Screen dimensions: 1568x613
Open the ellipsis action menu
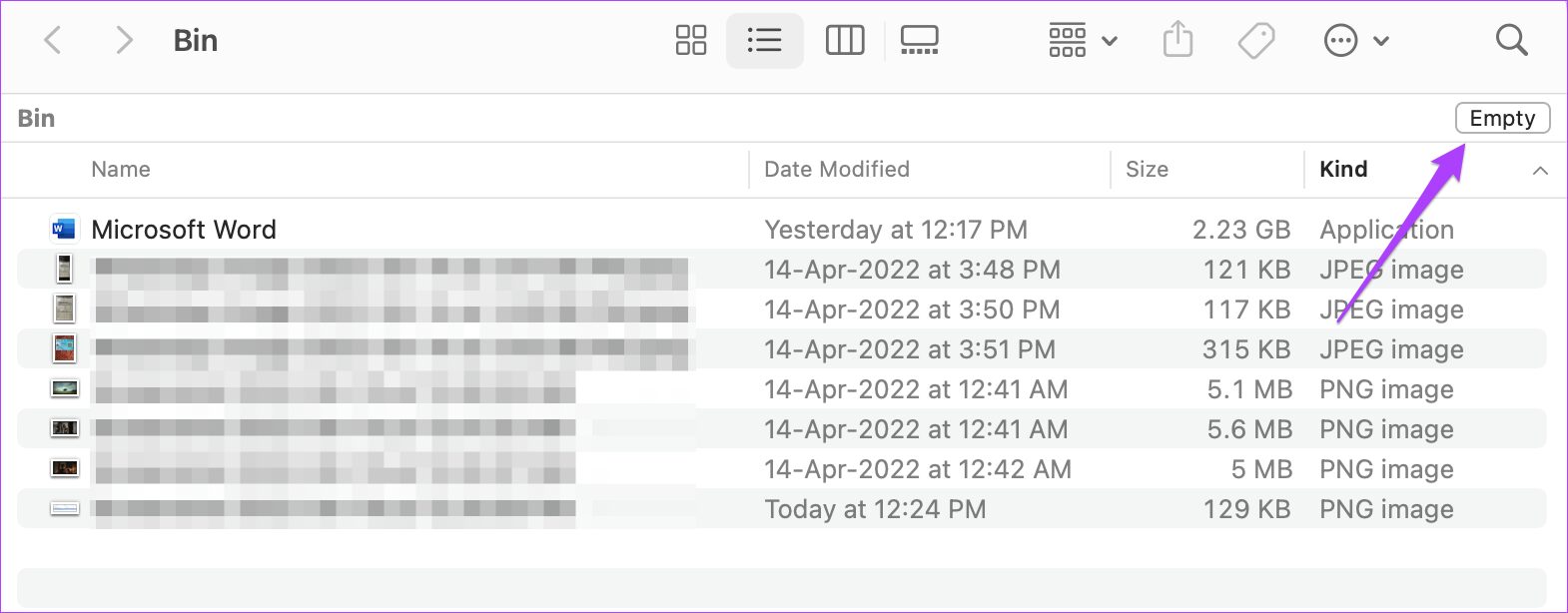[x=1355, y=41]
